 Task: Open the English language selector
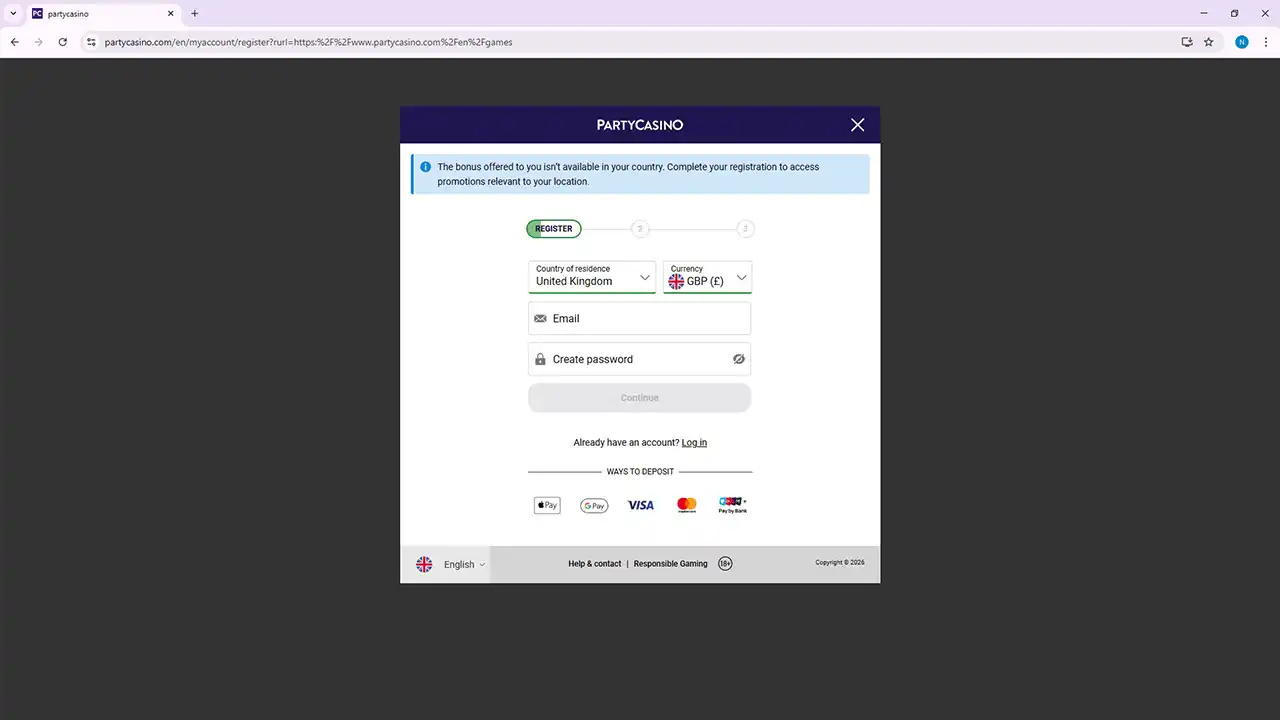point(450,564)
